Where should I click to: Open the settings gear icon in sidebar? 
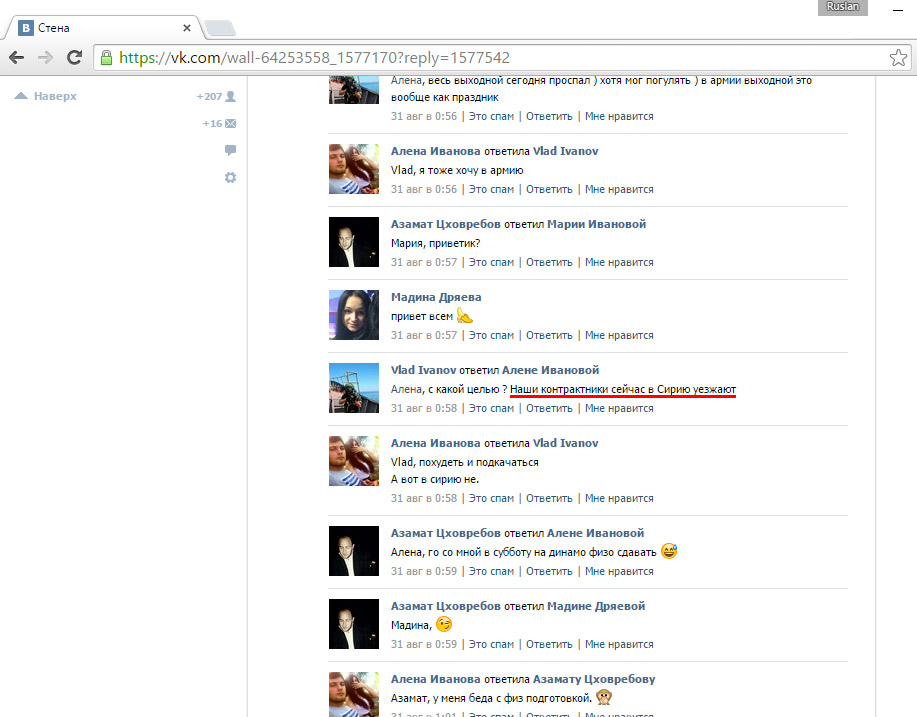click(230, 177)
